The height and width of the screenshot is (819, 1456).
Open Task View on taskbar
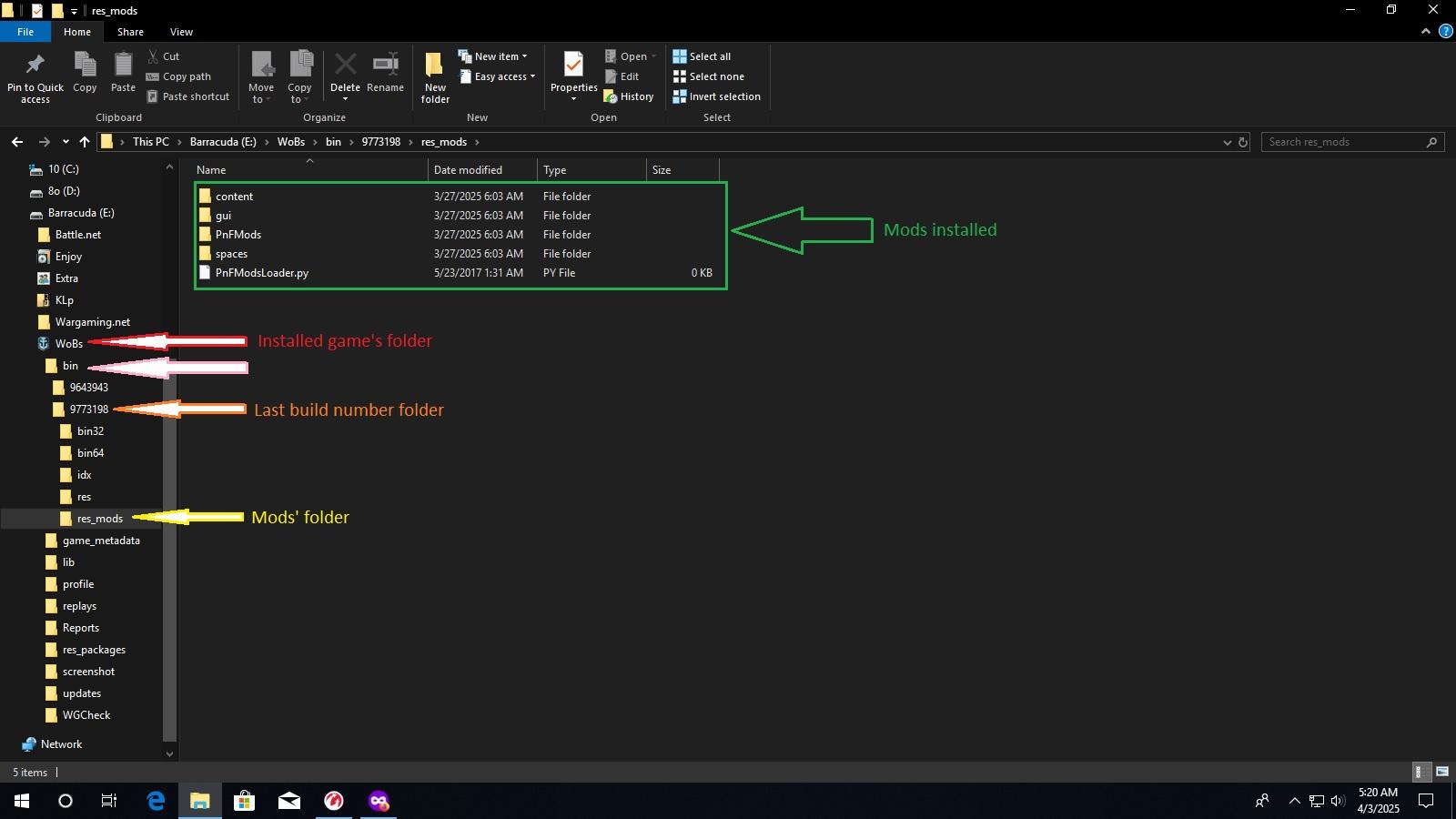point(109,801)
